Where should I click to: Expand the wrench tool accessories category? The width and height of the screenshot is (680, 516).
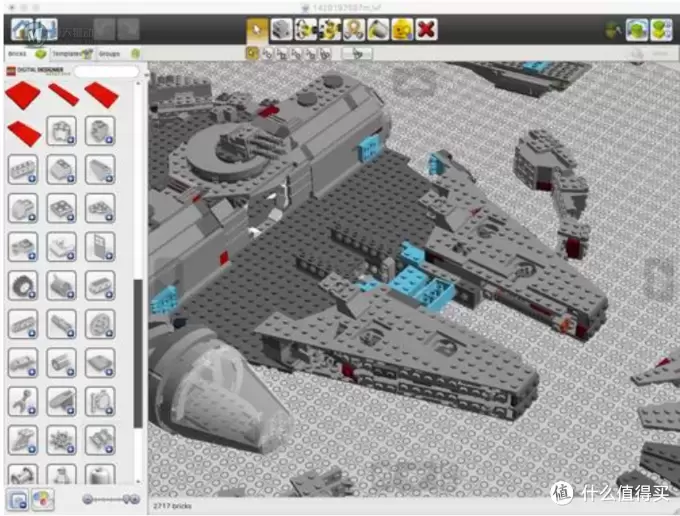click(23, 402)
